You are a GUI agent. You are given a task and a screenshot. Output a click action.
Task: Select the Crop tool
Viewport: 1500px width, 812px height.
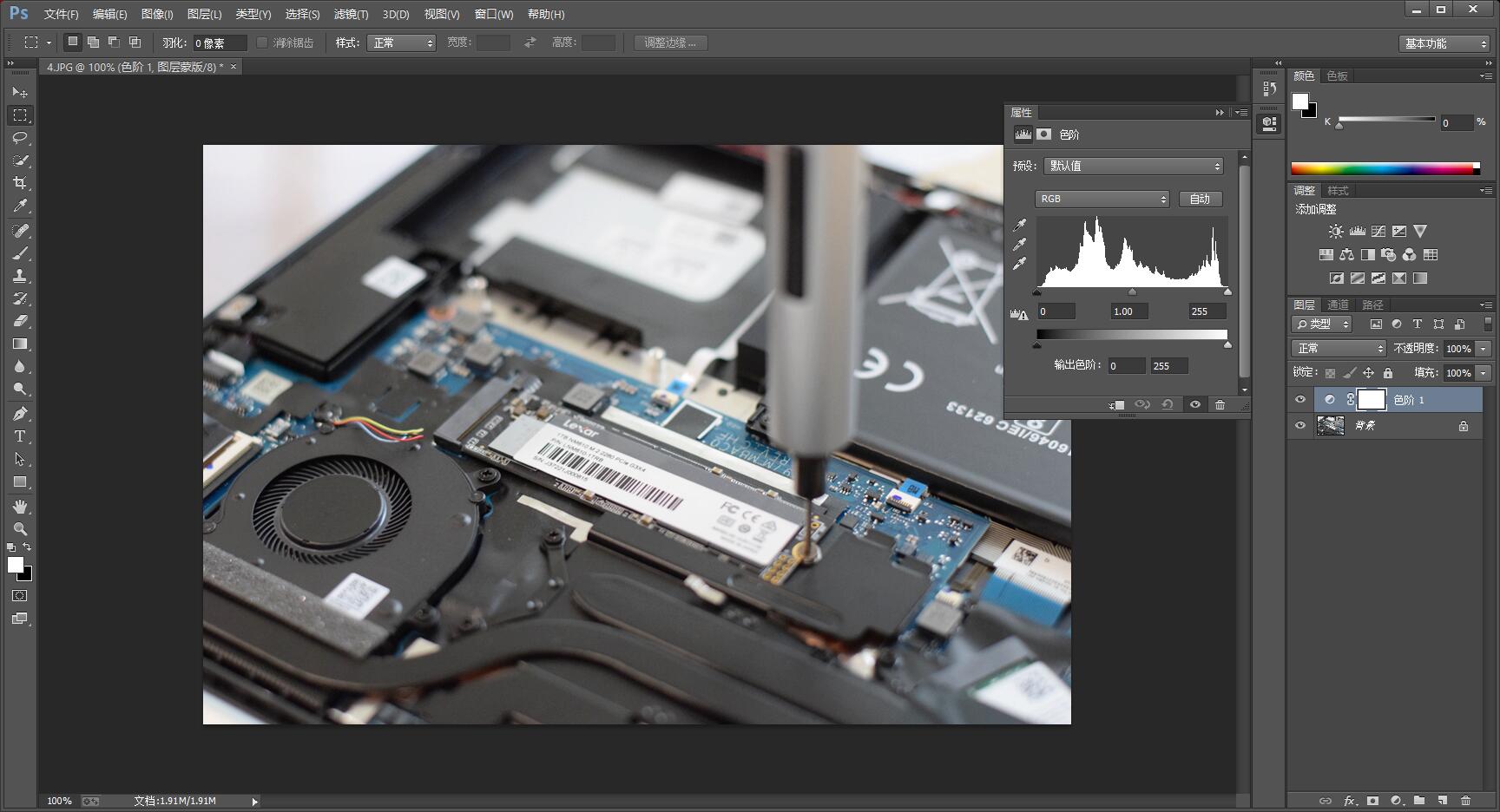click(x=20, y=184)
